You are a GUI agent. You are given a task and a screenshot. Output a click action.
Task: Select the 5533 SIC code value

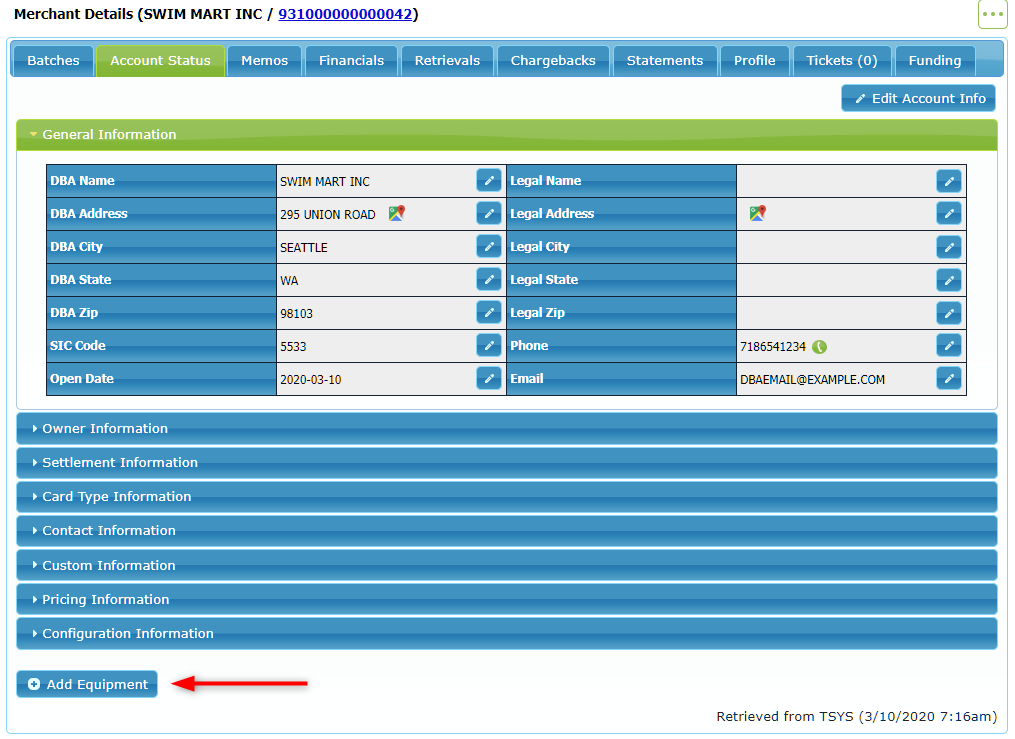pos(293,347)
